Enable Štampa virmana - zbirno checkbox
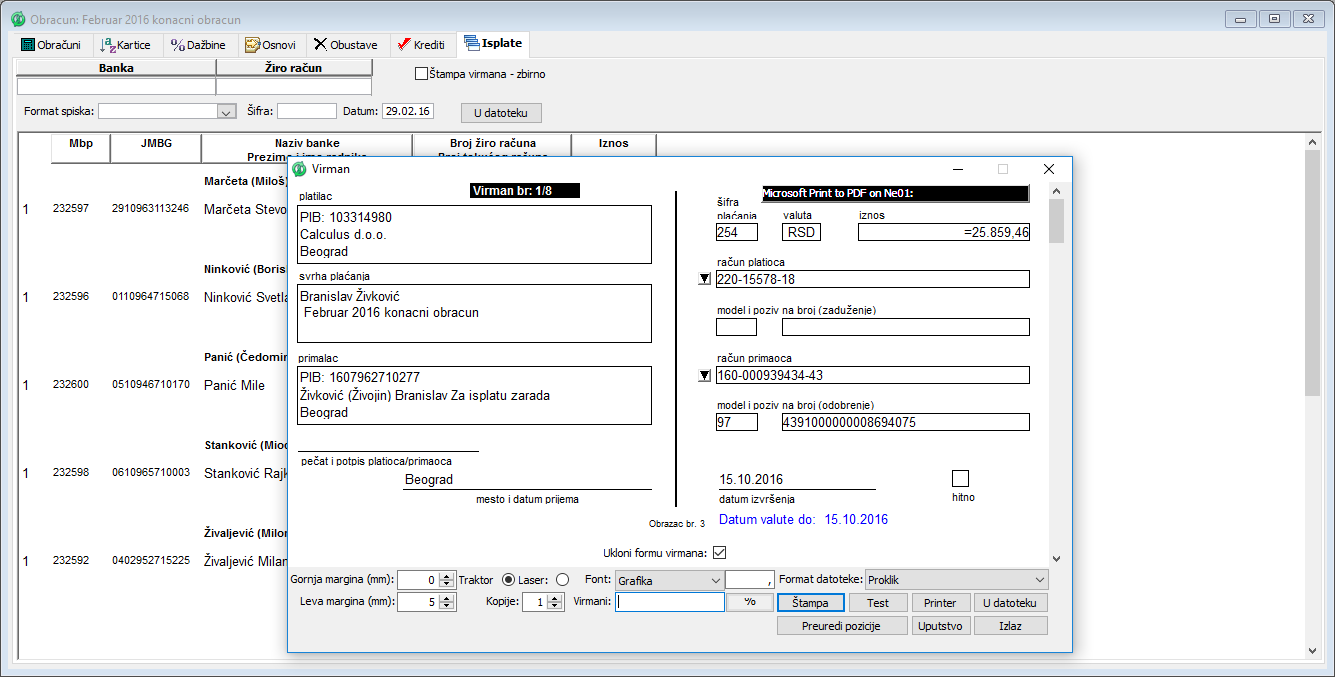The width and height of the screenshot is (1335, 677). point(421,74)
